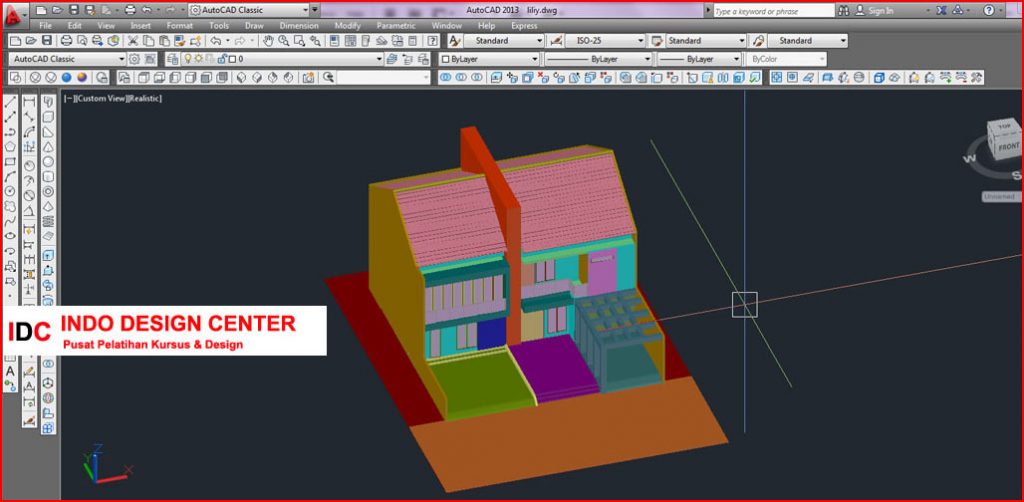This screenshot has width=1024, height=502.
Task: Open the Dimension menu
Action: [299, 26]
